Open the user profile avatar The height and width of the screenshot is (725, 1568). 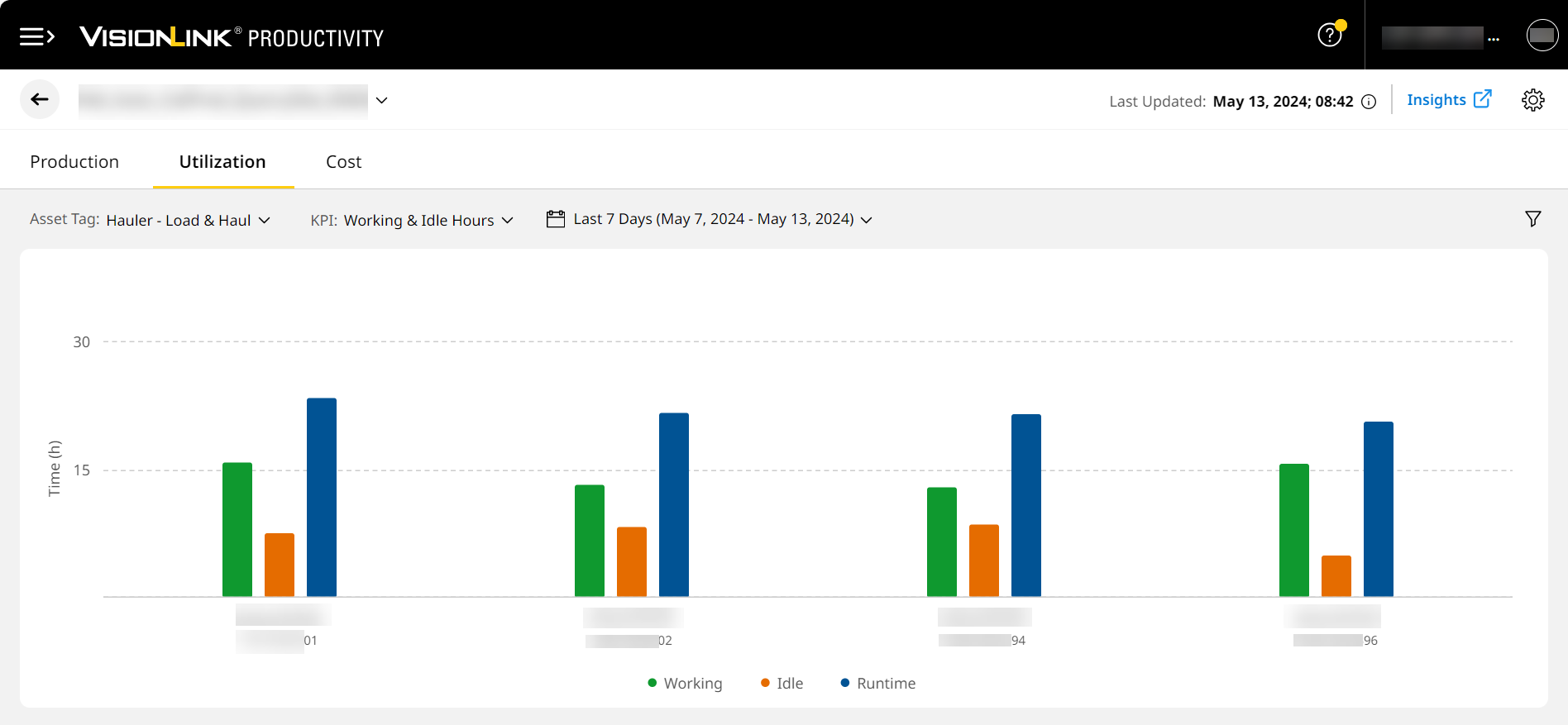pos(1542,36)
